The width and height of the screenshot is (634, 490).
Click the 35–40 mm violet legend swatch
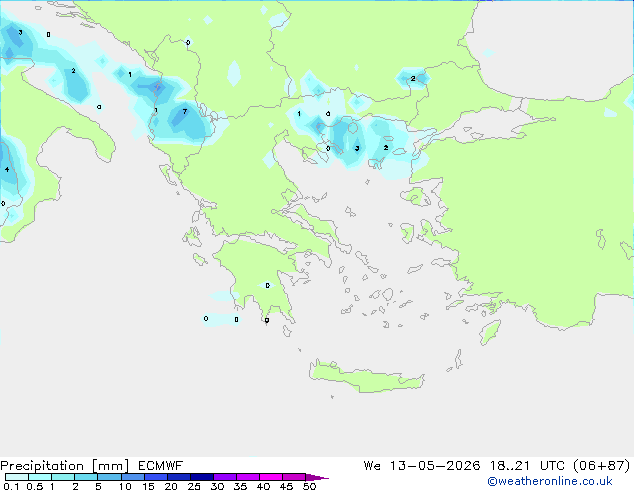(x=247, y=477)
